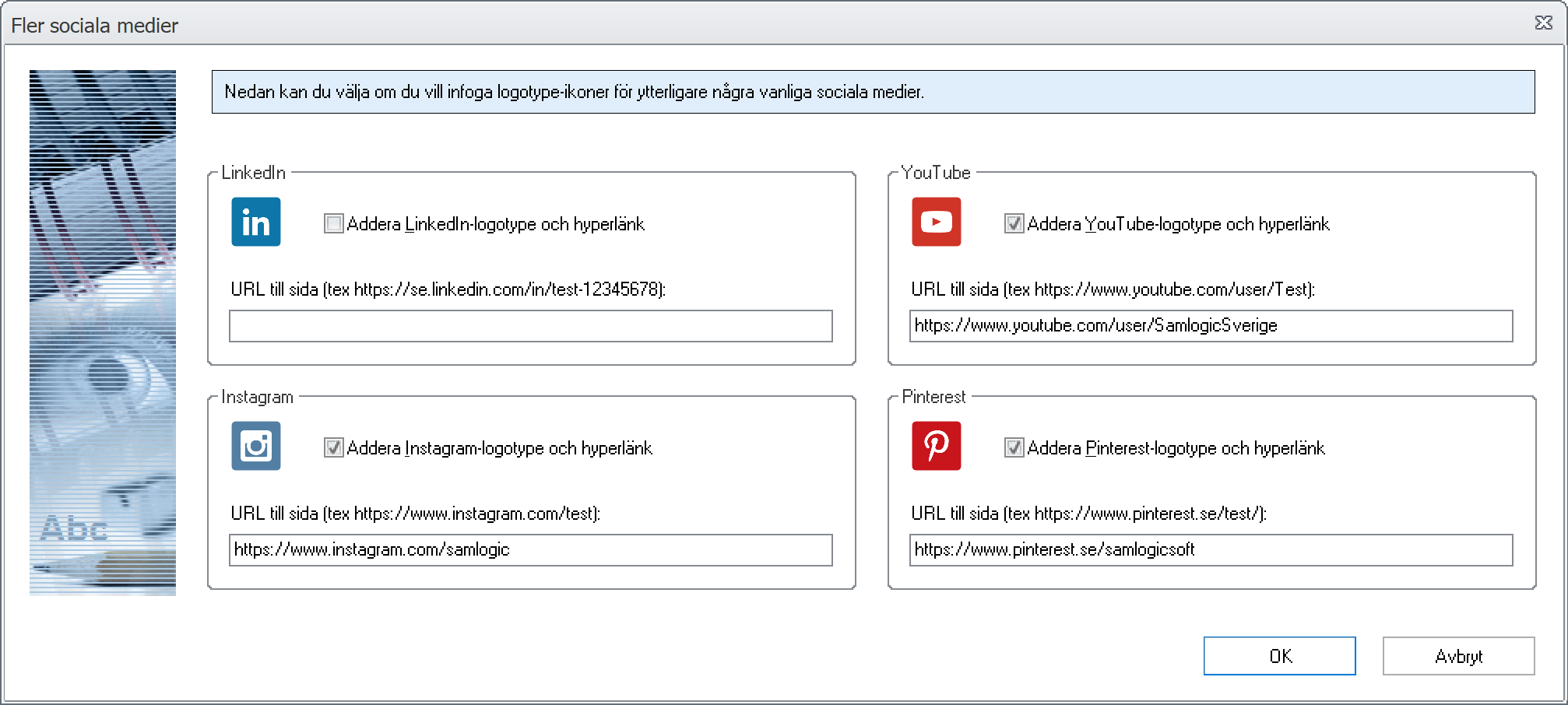Viewport: 1568px width, 705px height.
Task: Click the Pinterest group box title
Action: (x=933, y=397)
